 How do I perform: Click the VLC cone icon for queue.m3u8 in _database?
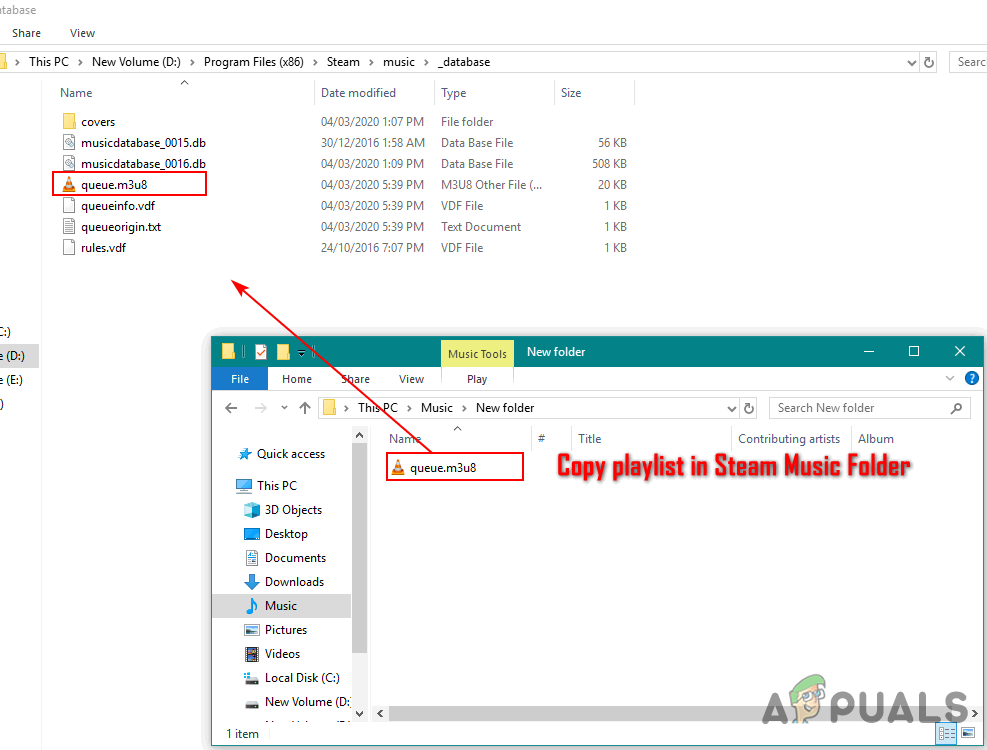[x=69, y=185]
